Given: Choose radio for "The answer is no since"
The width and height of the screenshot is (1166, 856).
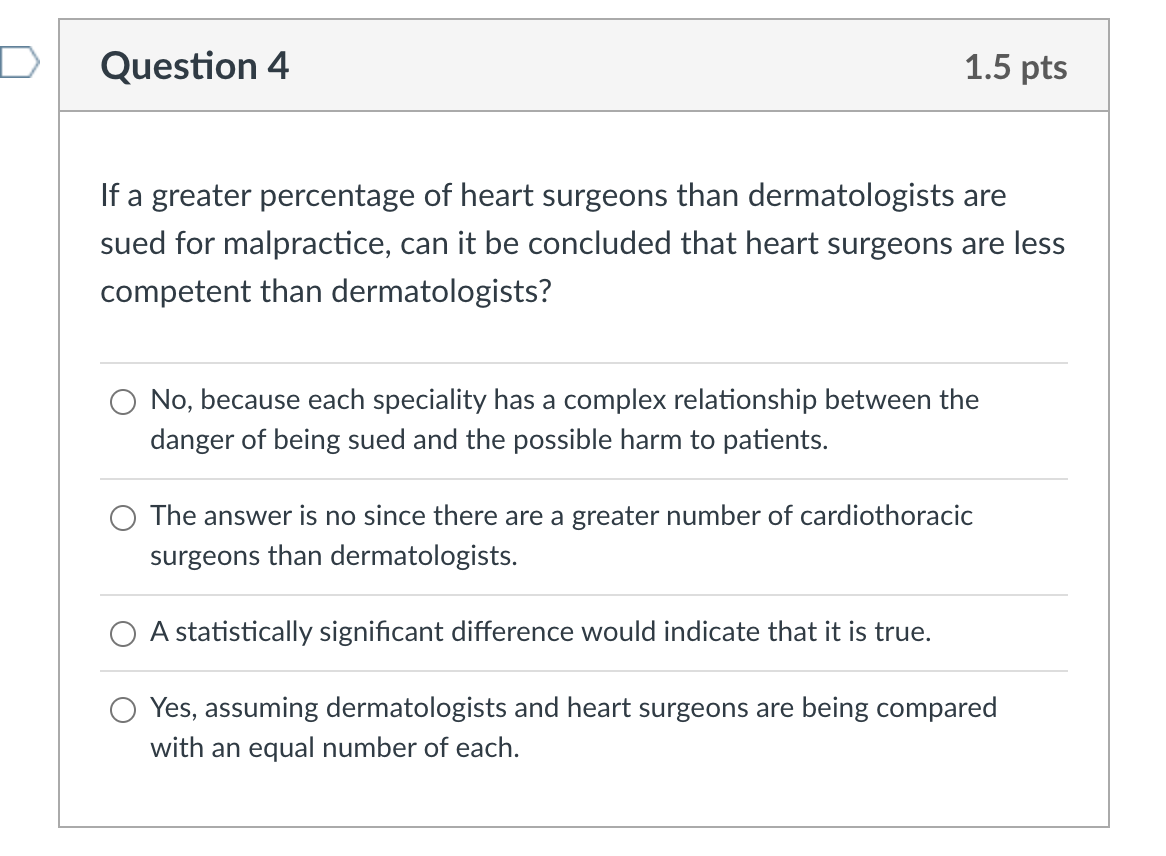Looking at the screenshot, I should [x=123, y=518].
